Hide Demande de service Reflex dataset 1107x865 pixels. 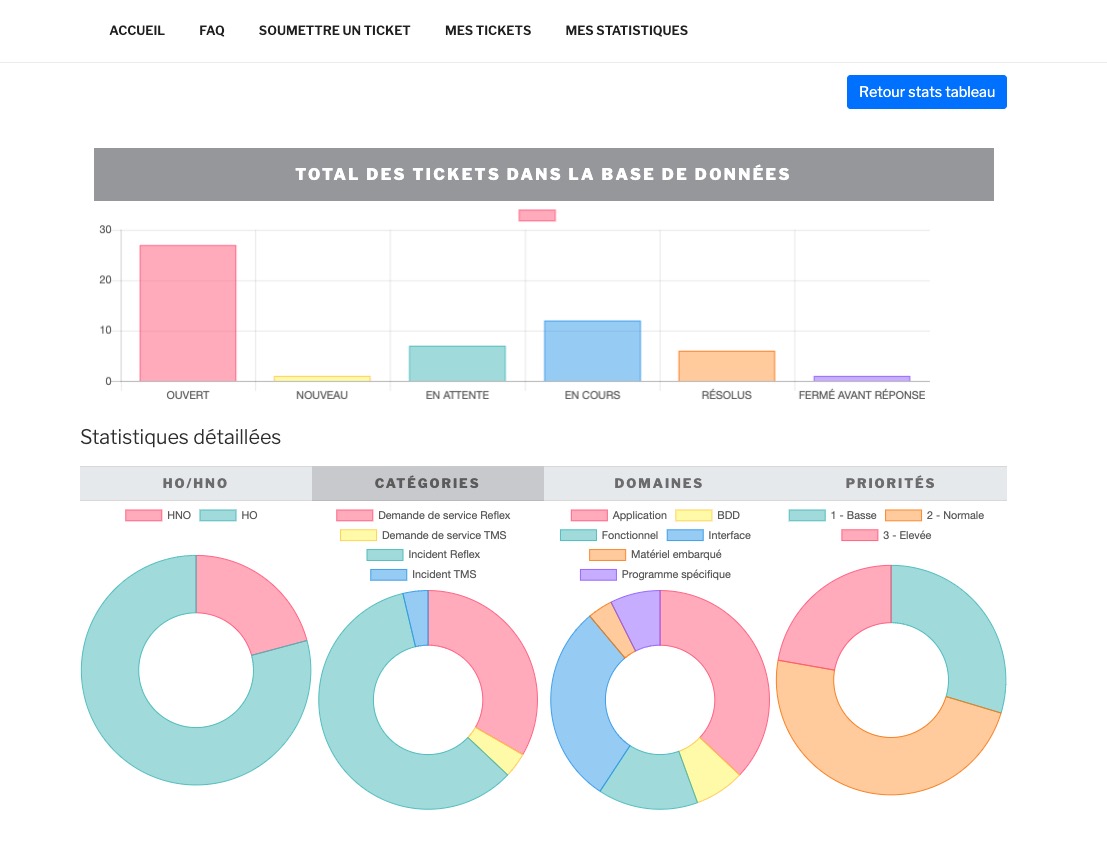click(x=424, y=515)
